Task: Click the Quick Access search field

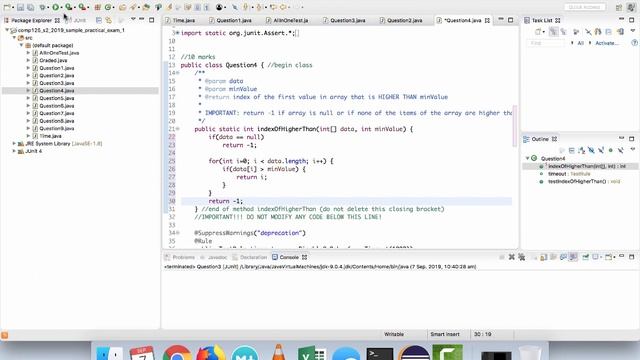Action: 584,7
